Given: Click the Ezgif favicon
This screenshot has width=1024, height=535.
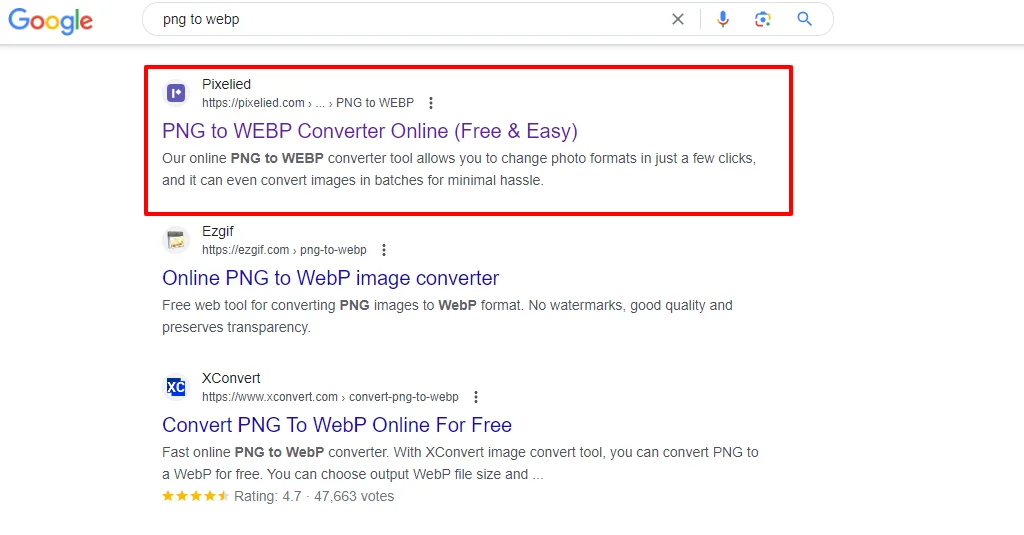Looking at the screenshot, I should [176, 240].
